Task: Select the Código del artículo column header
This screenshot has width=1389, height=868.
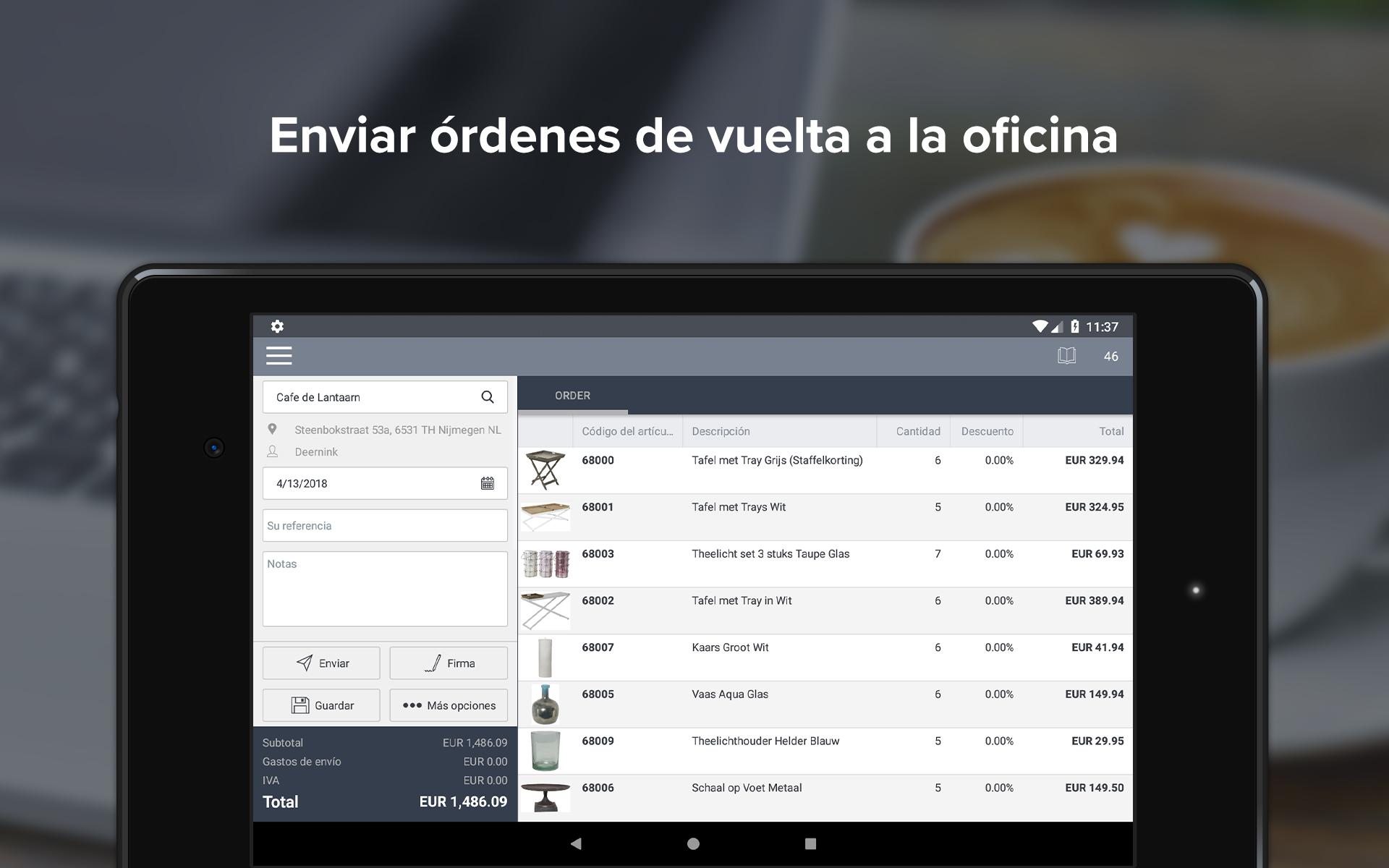Action: click(x=627, y=431)
